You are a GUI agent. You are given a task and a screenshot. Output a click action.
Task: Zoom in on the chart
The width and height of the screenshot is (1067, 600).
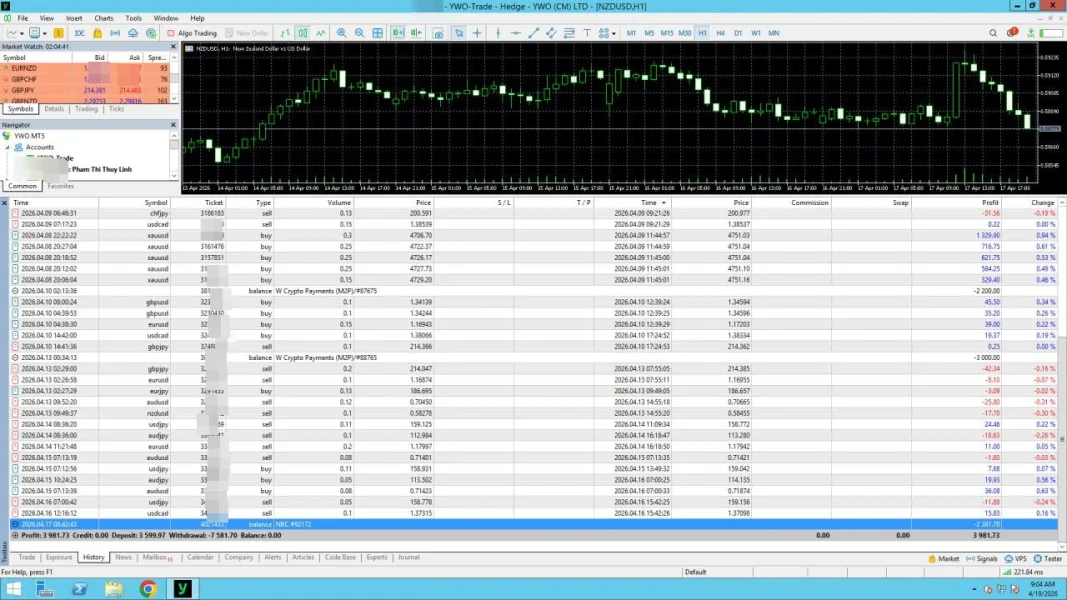[x=342, y=33]
